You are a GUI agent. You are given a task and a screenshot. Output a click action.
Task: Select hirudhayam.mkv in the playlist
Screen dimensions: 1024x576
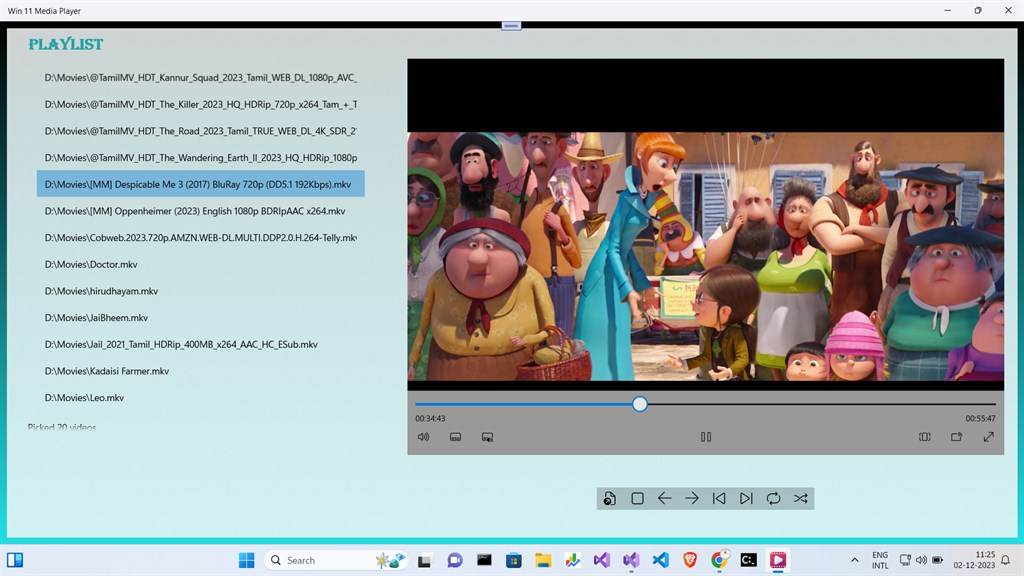(200, 291)
